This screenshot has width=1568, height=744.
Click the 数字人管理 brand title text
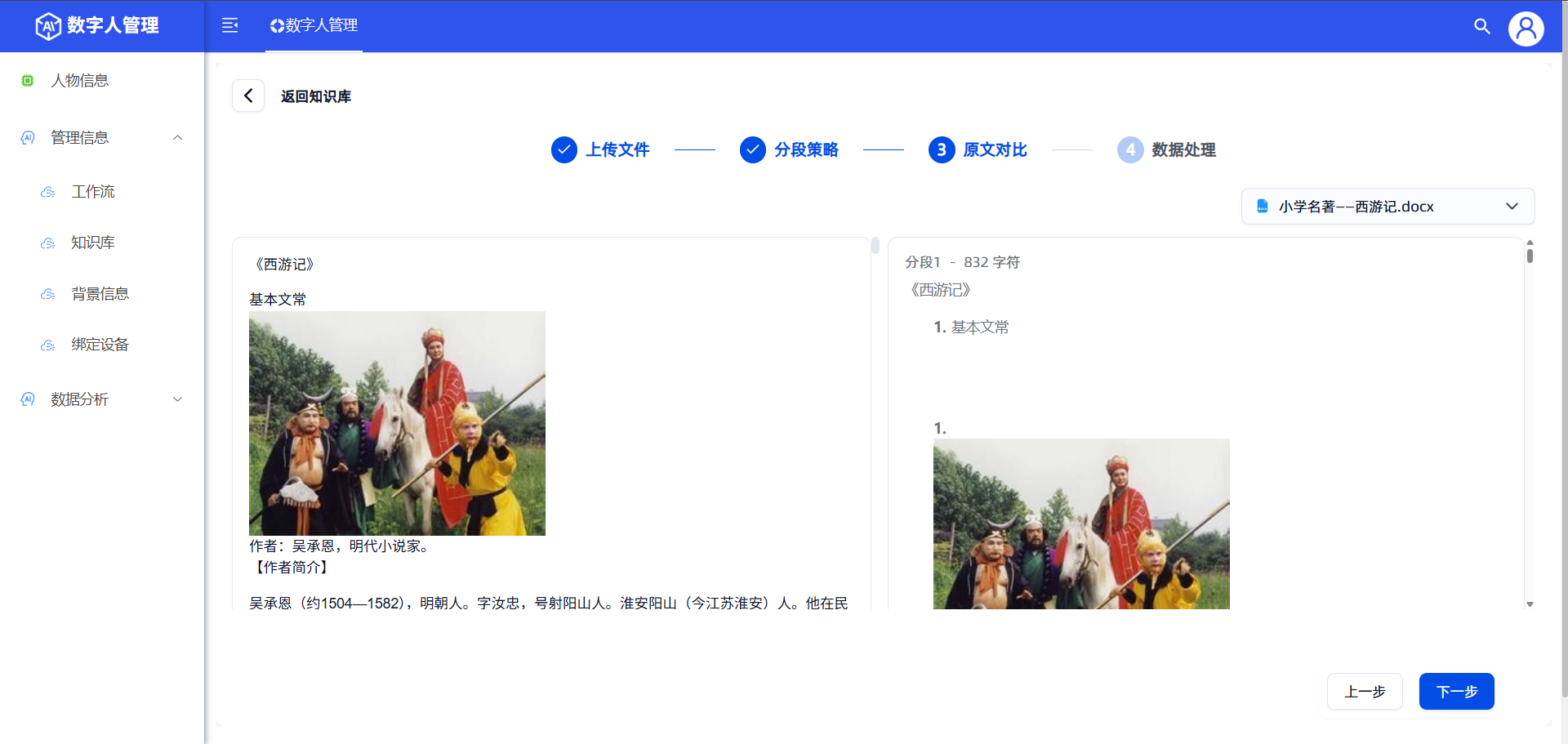113,25
